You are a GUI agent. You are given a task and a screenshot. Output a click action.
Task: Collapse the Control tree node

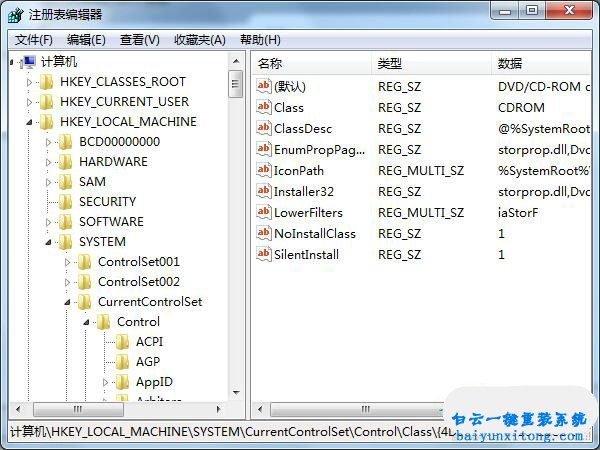pyautogui.click(x=86, y=323)
